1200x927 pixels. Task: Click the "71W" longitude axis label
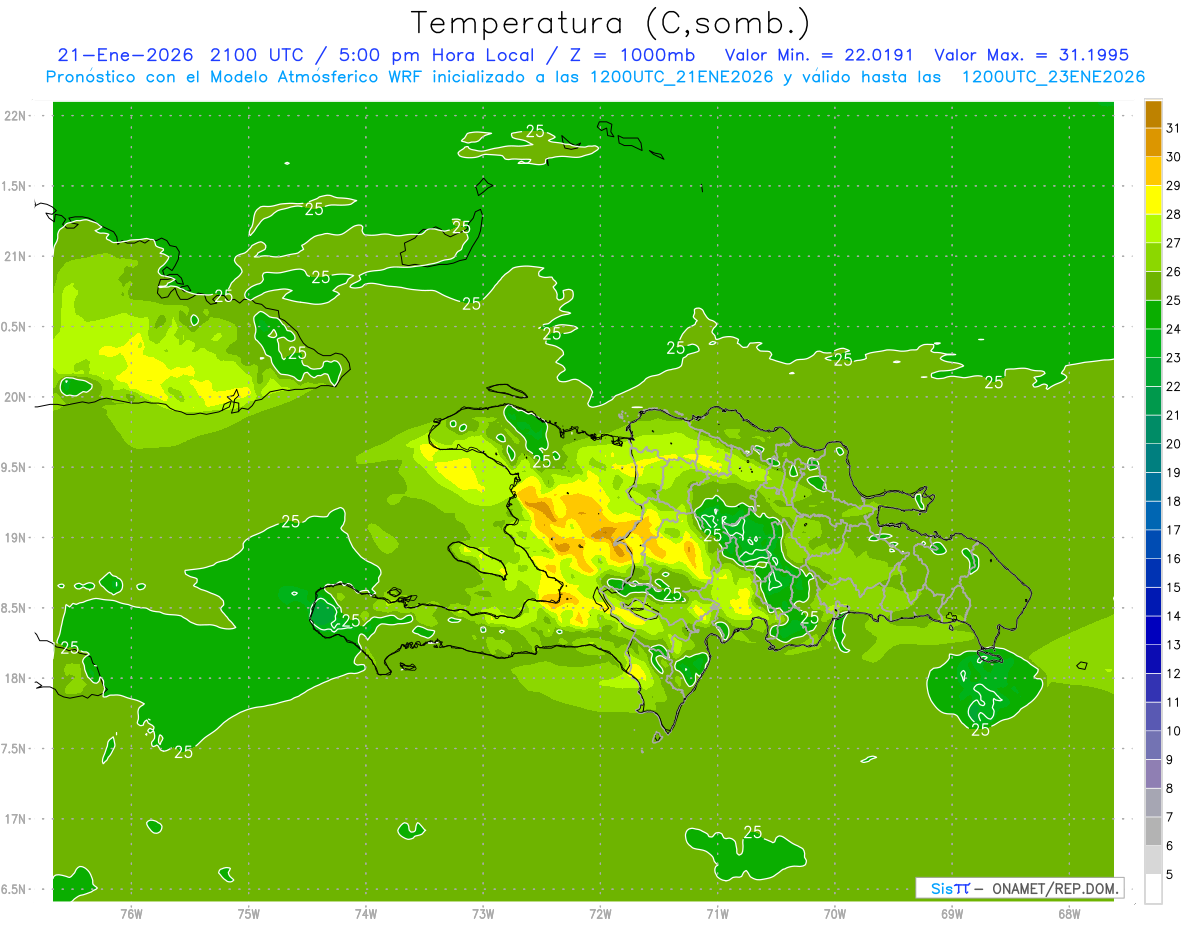pyautogui.click(x=717, y=914)
